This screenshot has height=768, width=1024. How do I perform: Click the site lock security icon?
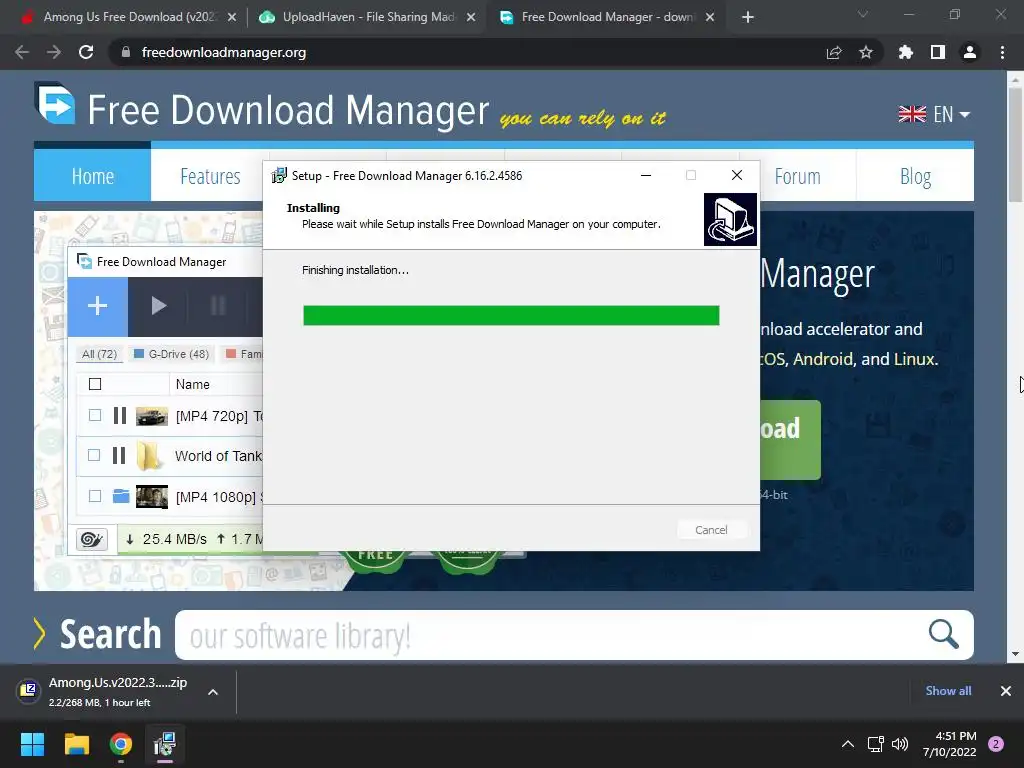pos(126,52)
